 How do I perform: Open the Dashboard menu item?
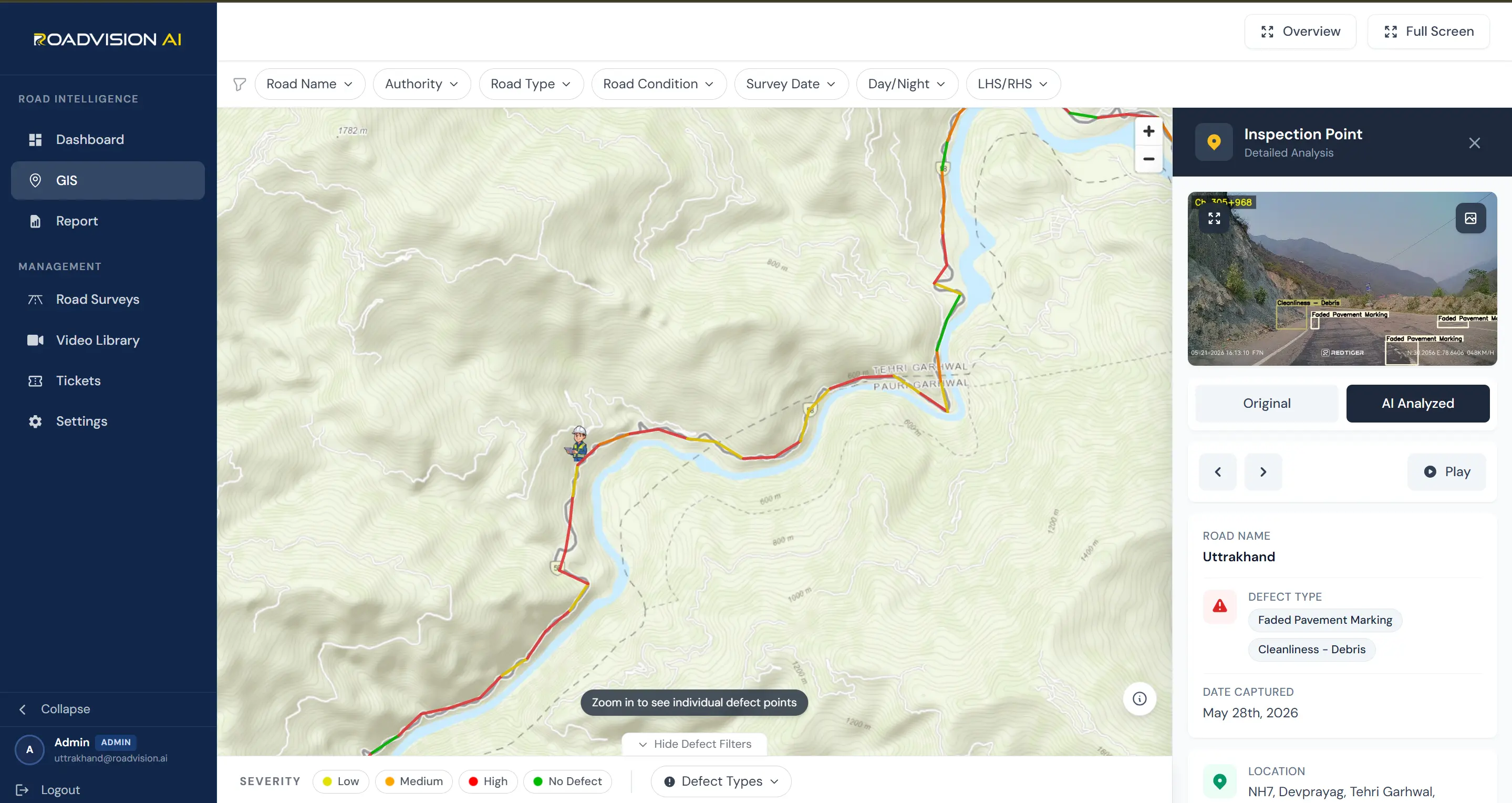[108, 140]
